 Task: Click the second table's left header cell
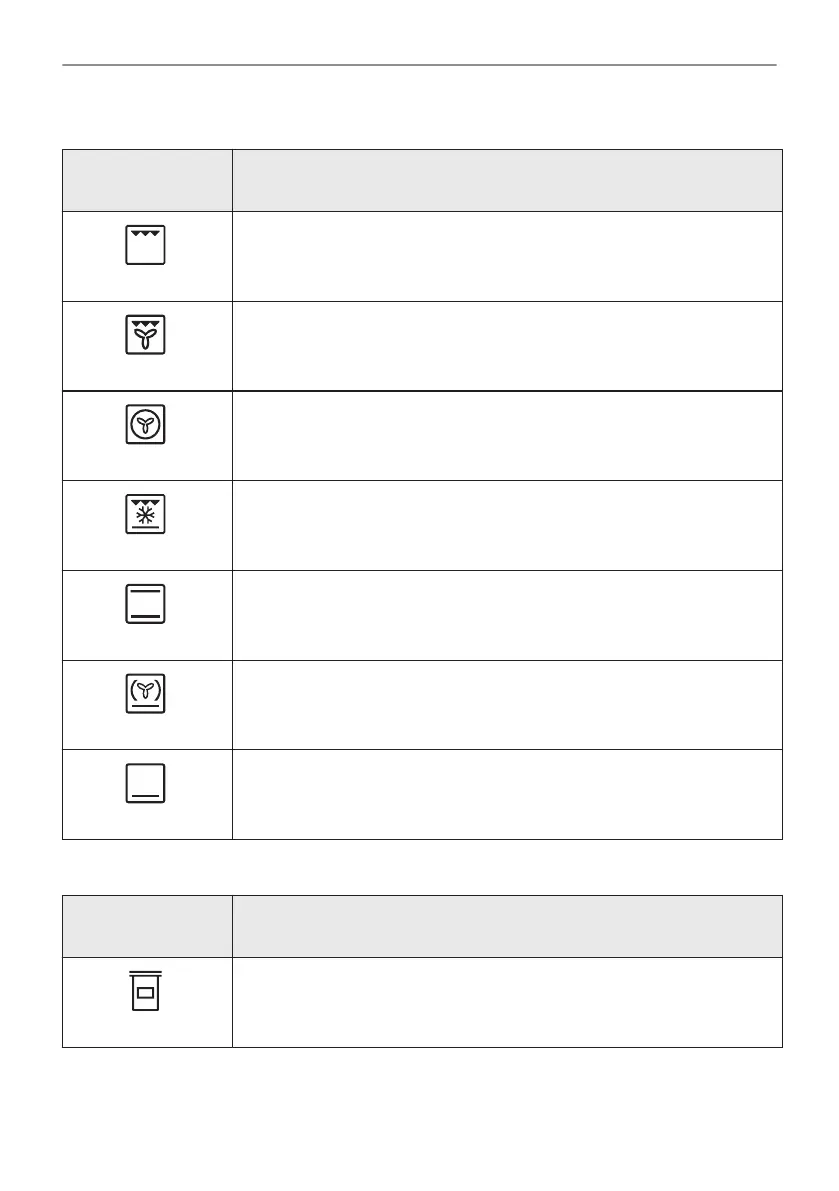click(147, 926)
